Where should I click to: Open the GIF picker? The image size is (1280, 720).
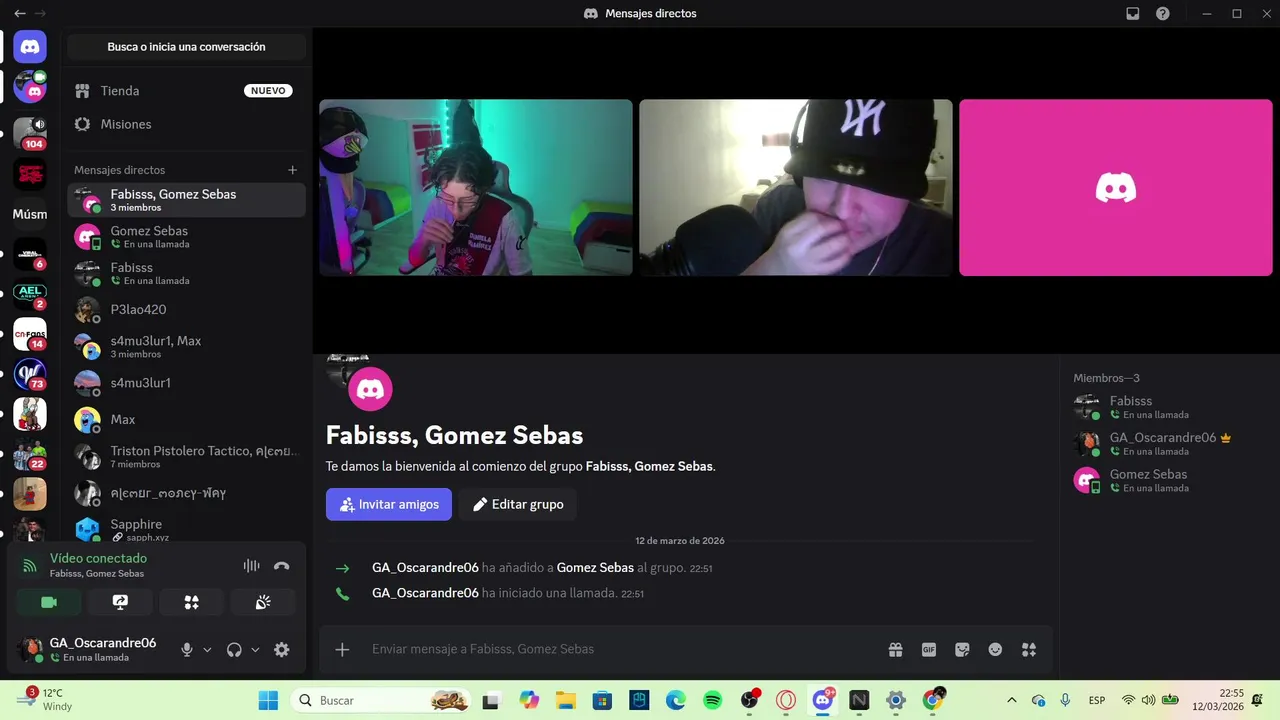pyautogui.click(x=929, y=649)
